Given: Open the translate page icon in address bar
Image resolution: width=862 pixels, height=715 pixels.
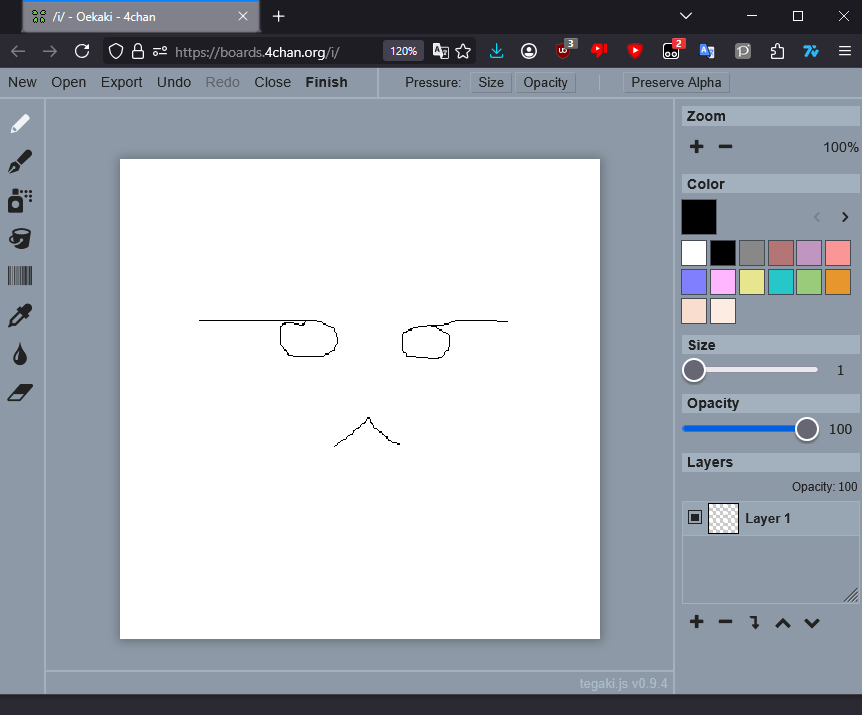Looking at the screenshot, I should click(x=440, y=52).
